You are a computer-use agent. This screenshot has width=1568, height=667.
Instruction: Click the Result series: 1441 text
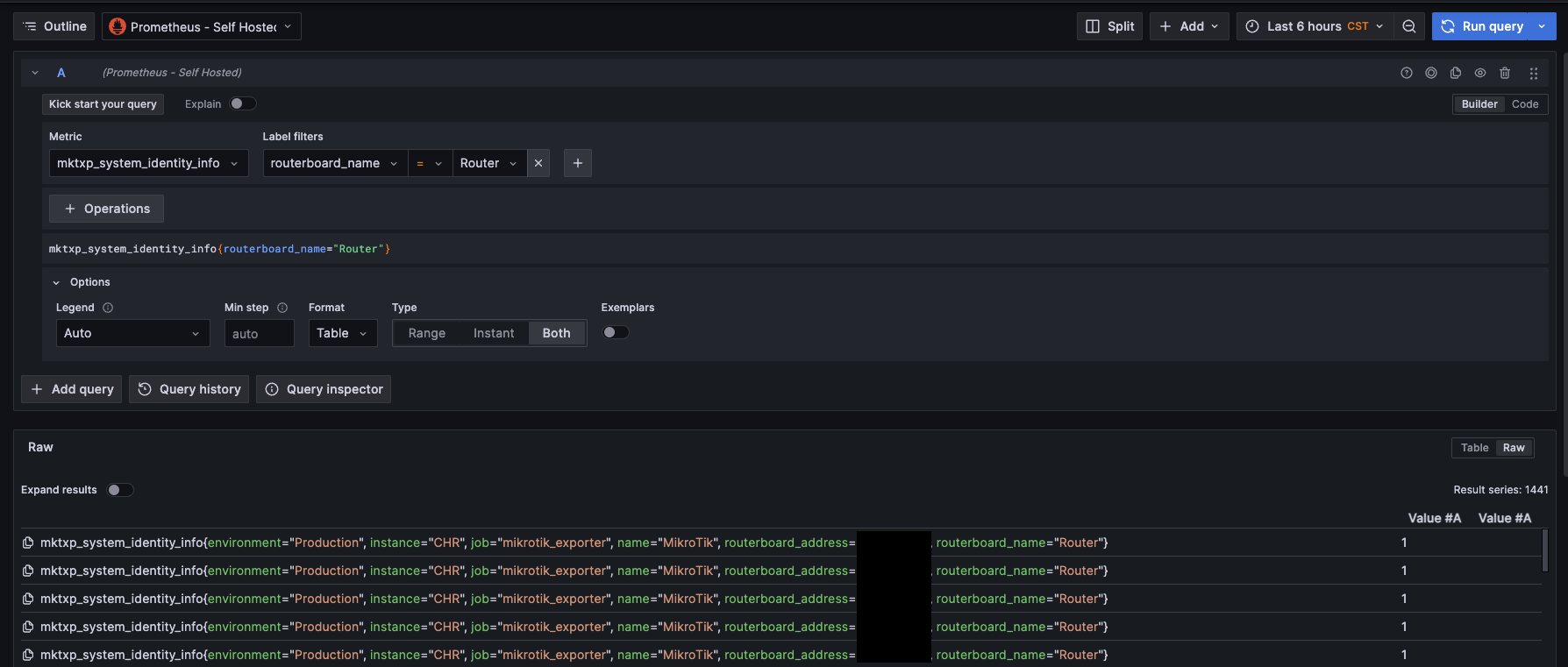[x=1500, y=490]
